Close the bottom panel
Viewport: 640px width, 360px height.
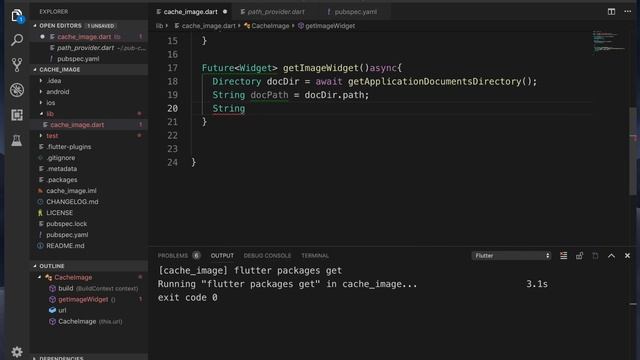point(627,256)
